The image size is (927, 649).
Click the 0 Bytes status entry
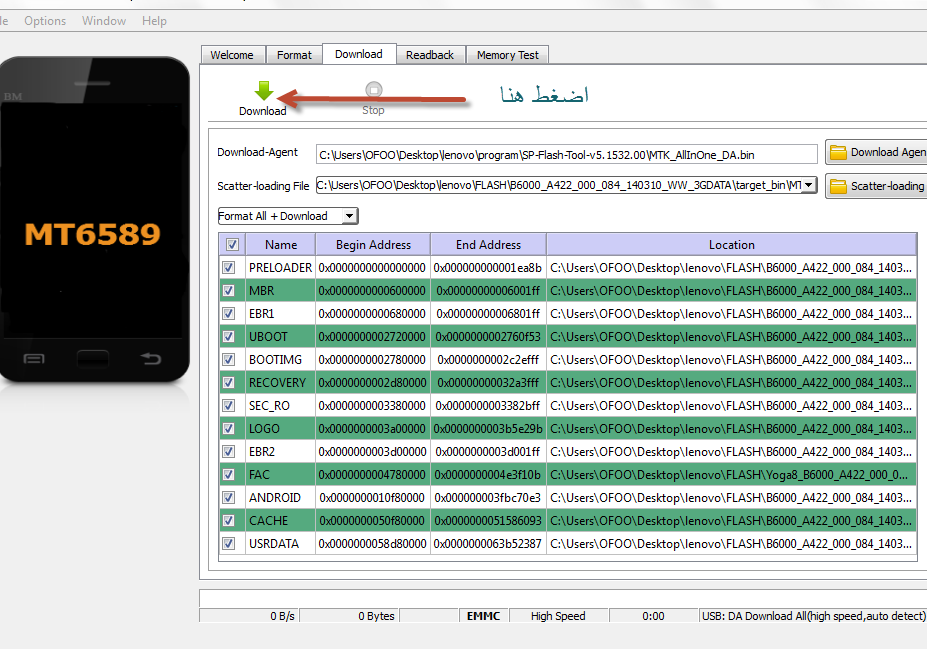[349, 616]
